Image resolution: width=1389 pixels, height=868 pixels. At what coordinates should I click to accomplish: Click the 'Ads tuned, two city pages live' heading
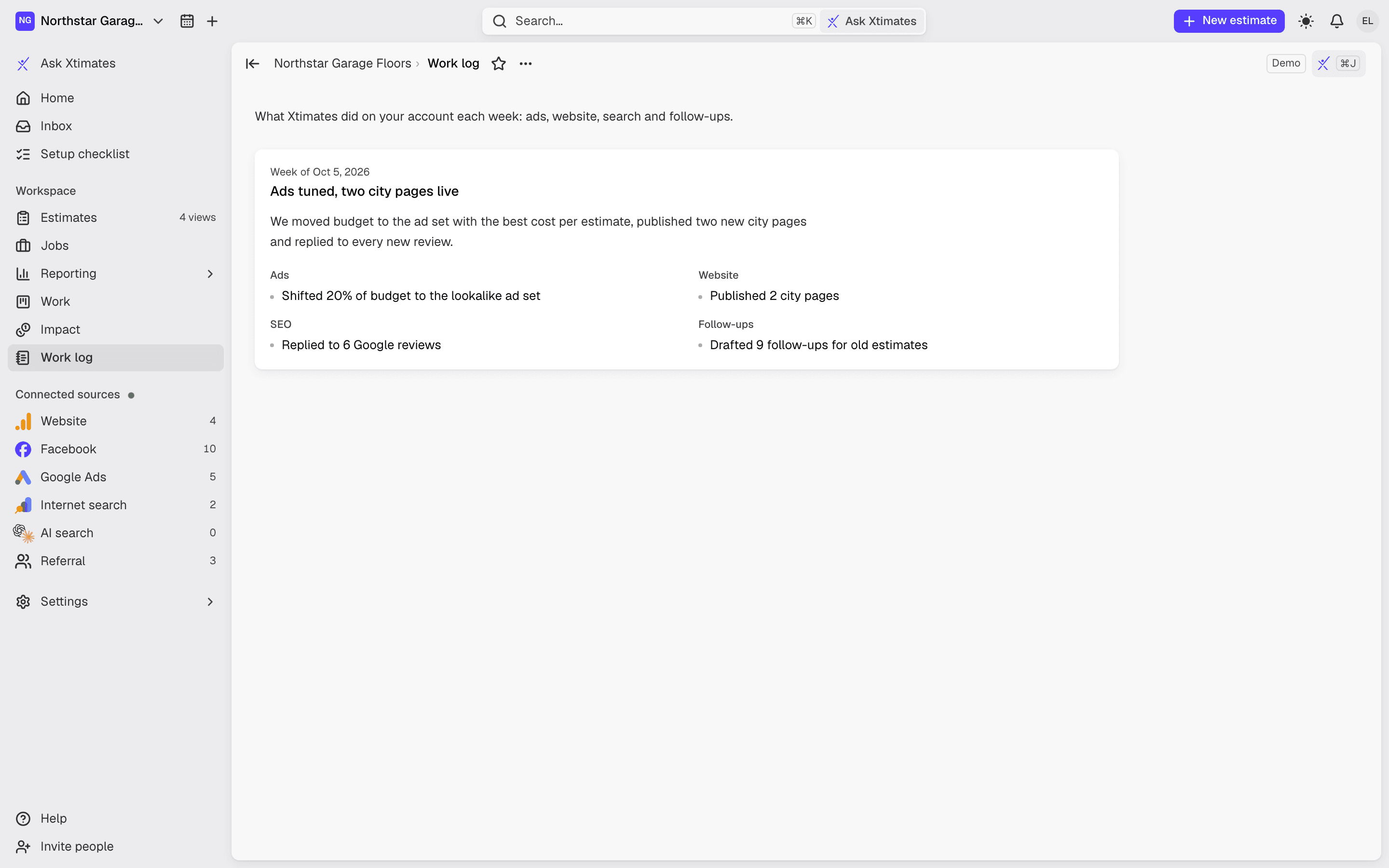(x=365, y=191)
